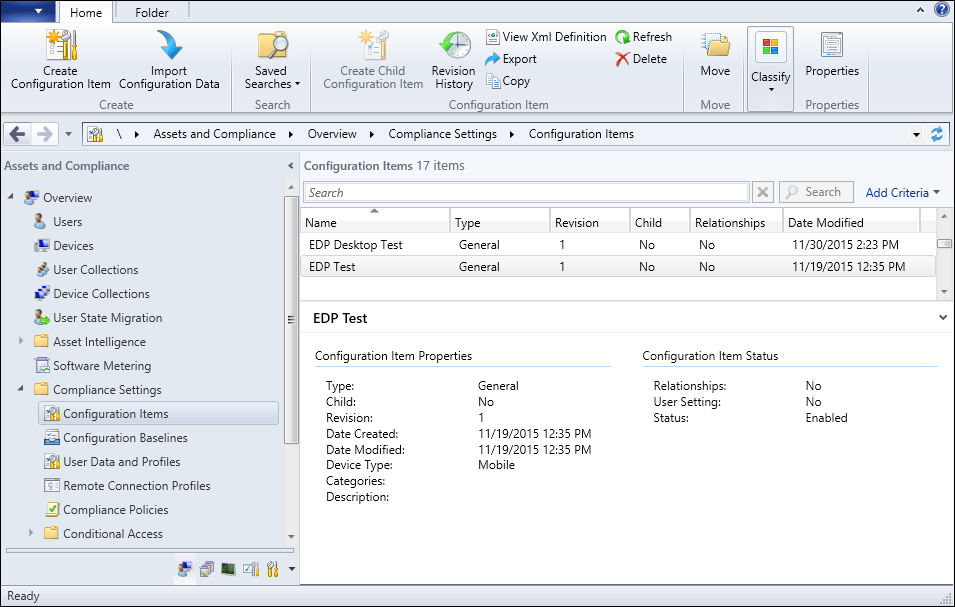Open Revision History from the ribbon
Viewport: 955px width, 607px height.
[454, 46]
